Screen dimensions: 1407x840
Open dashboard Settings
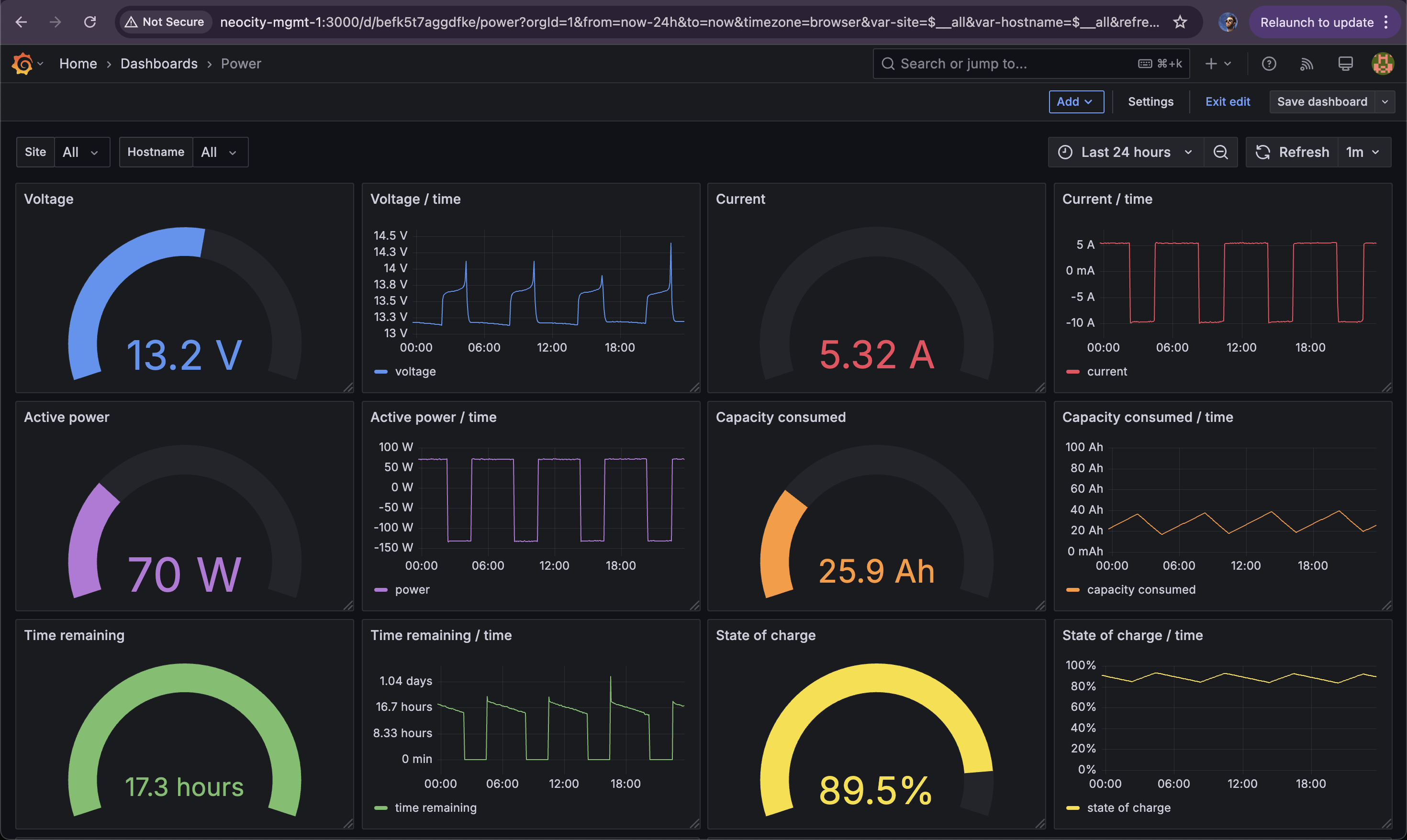[1150, 102]
